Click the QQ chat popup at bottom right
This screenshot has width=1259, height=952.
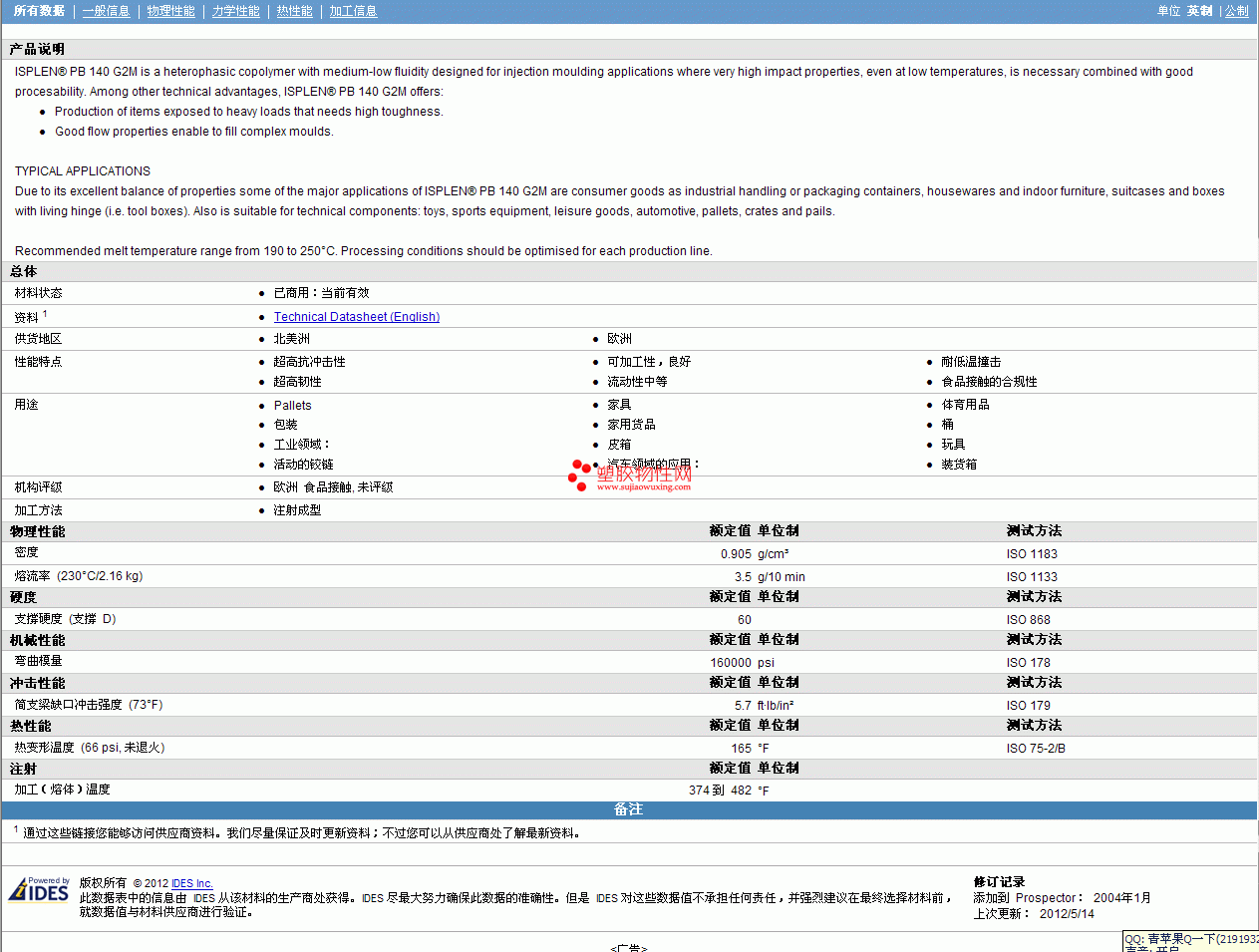[1191, 942]
